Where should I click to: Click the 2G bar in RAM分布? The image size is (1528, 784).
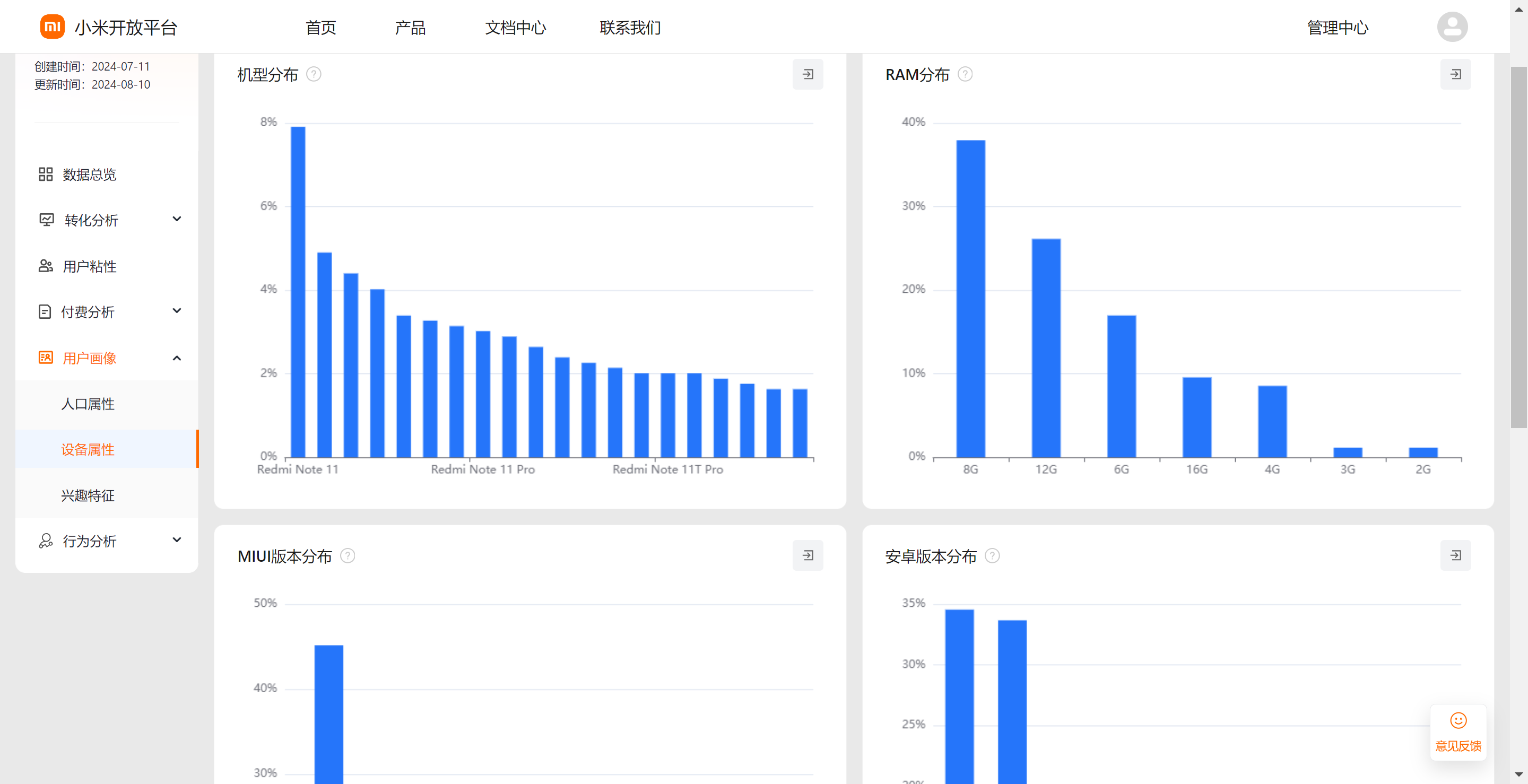[x=1423, y=452]
